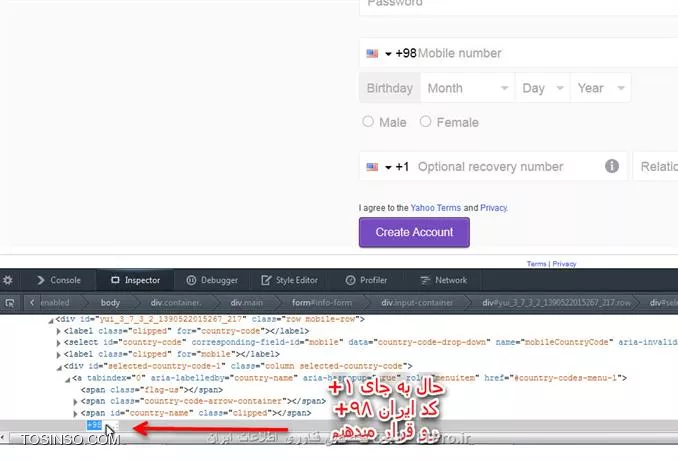Expand the label for="mobile" node

(58, 355)
